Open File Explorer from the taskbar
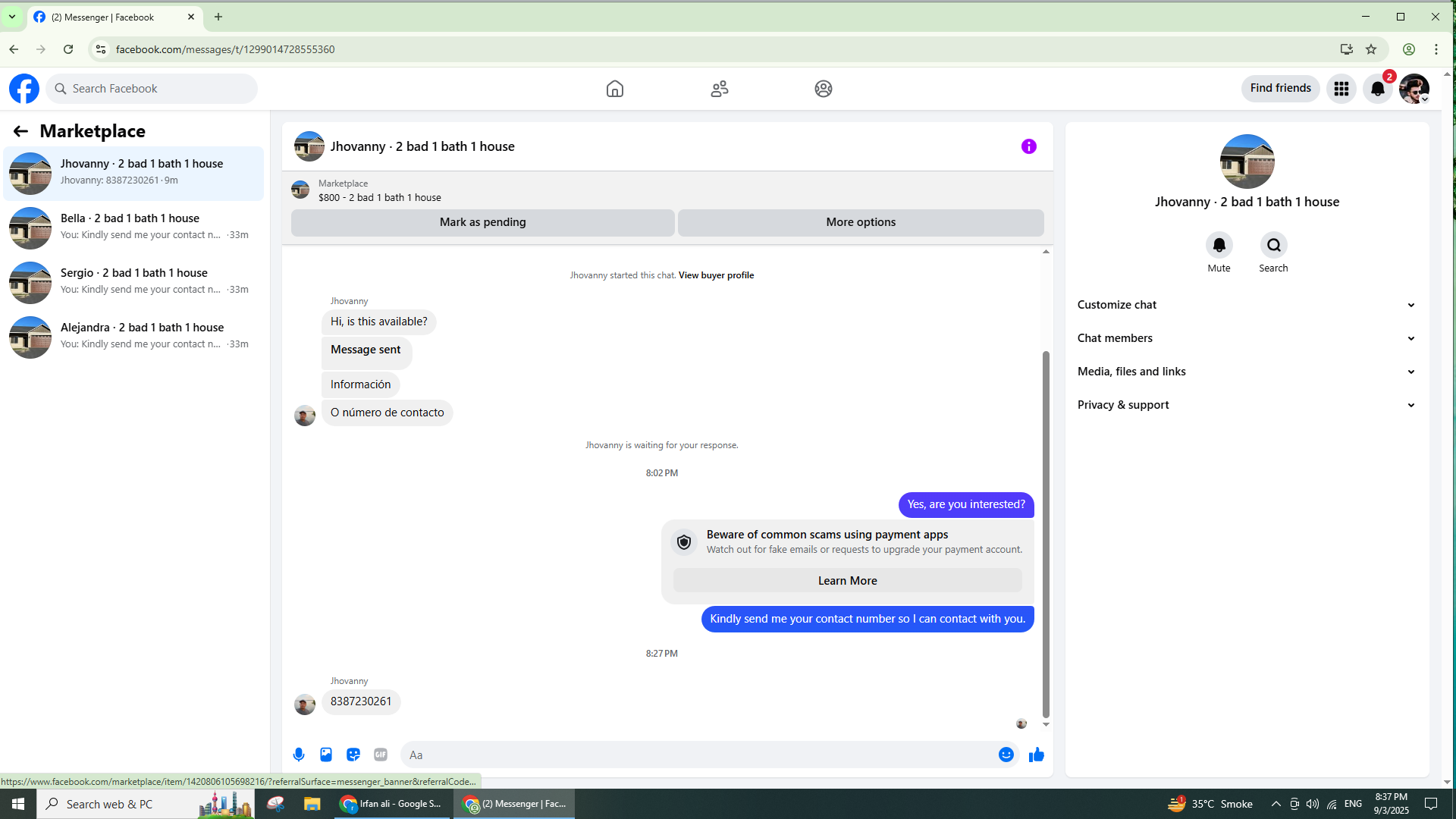The width and height of the screenshot is (1456, 819). click(x=312, y=804)
